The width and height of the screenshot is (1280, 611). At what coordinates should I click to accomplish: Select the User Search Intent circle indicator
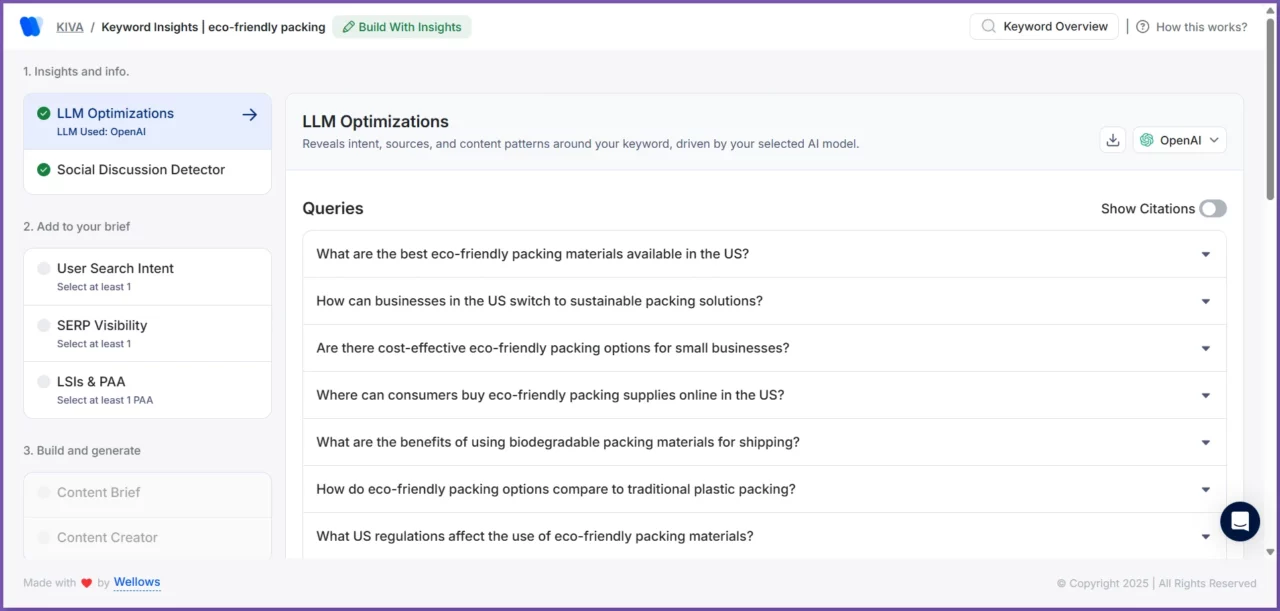coord(42,268)
